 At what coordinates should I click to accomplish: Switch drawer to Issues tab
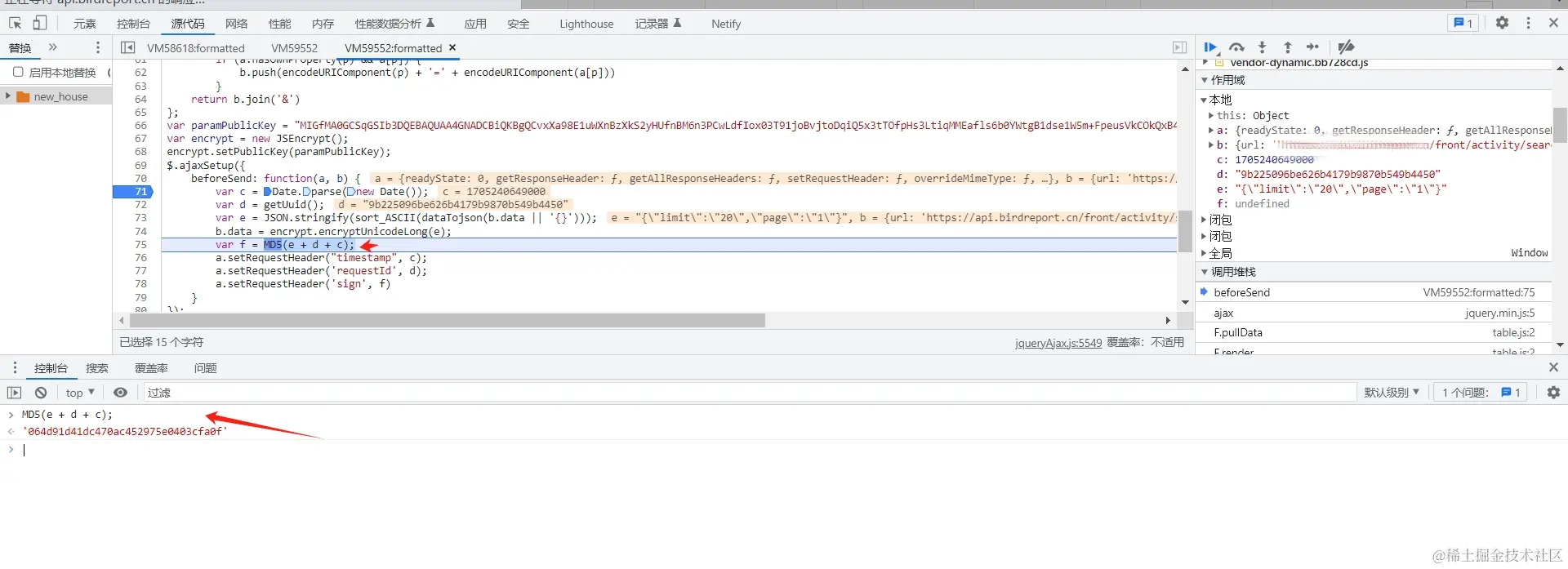pos(206,368)
